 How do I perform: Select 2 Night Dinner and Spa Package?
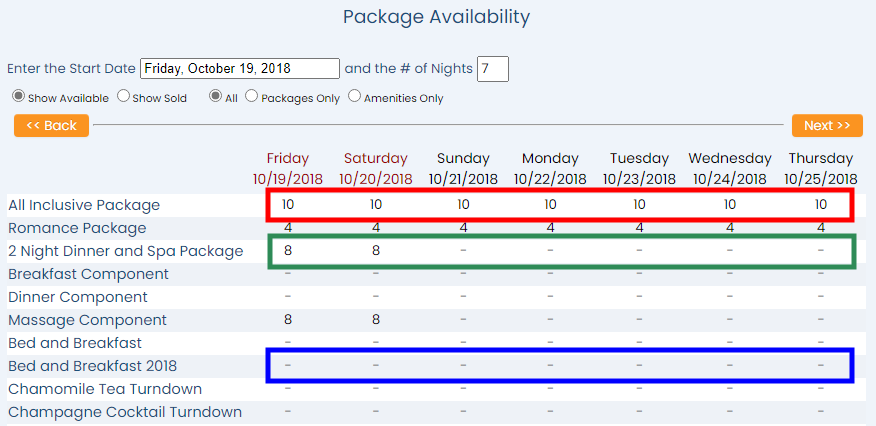tap(126, 251)
